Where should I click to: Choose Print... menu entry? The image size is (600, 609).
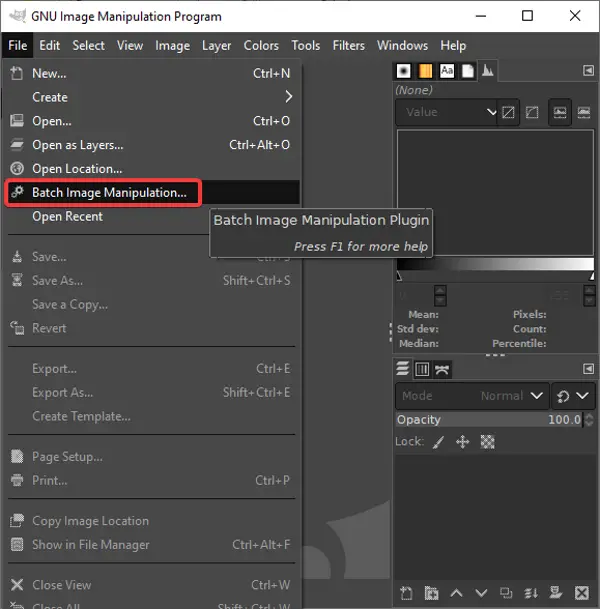[x=151, y=480]
